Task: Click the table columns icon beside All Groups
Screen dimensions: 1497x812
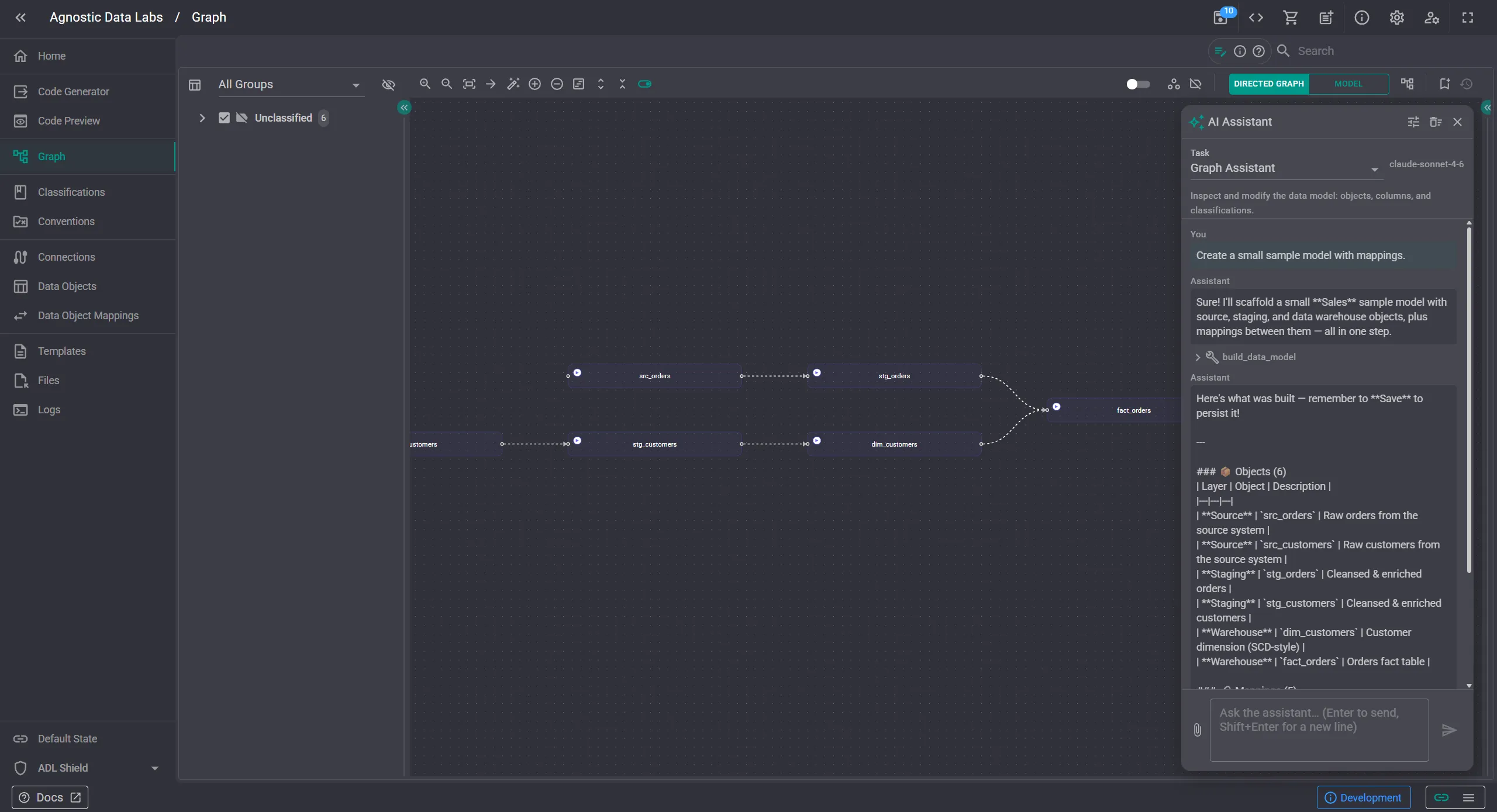Action: (195, 85)
